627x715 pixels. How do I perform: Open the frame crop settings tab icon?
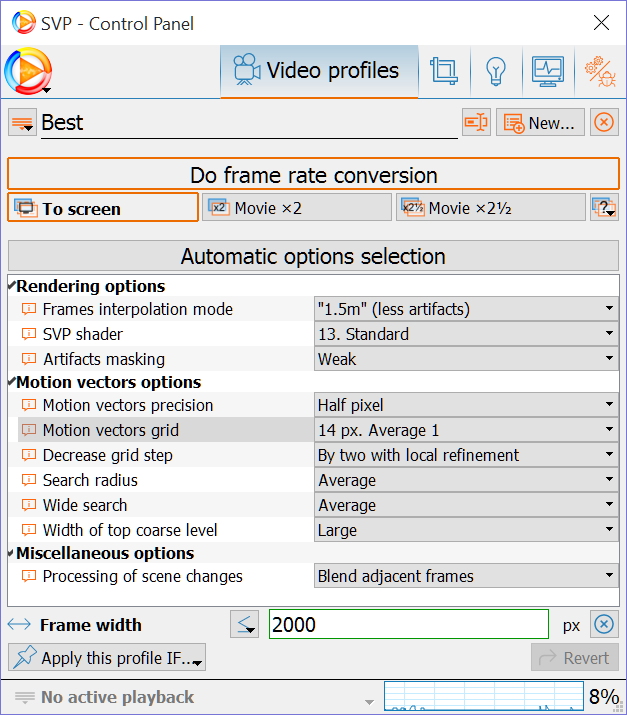click(x=443, y=71)
